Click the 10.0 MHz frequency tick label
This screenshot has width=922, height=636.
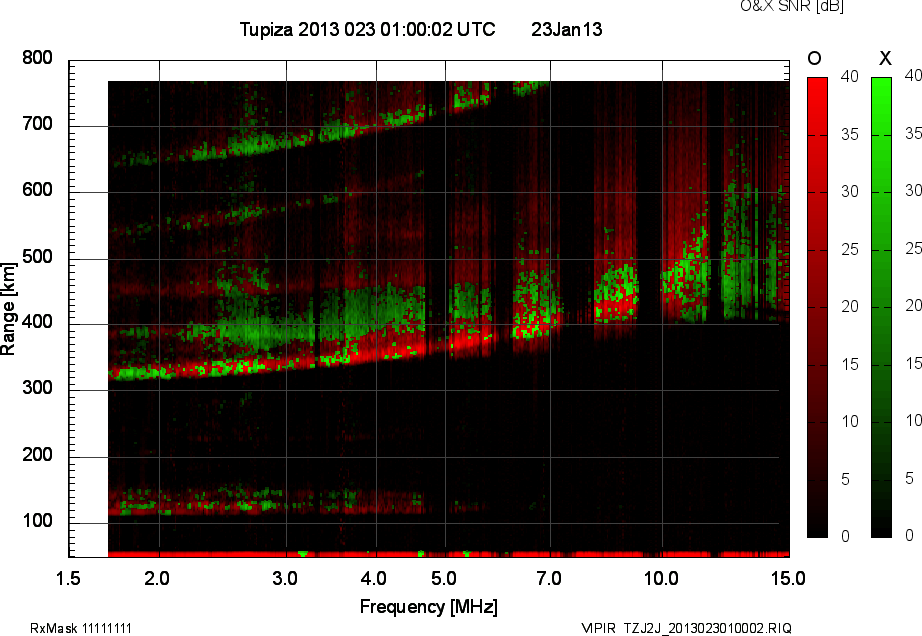click(x=661, y=578)
